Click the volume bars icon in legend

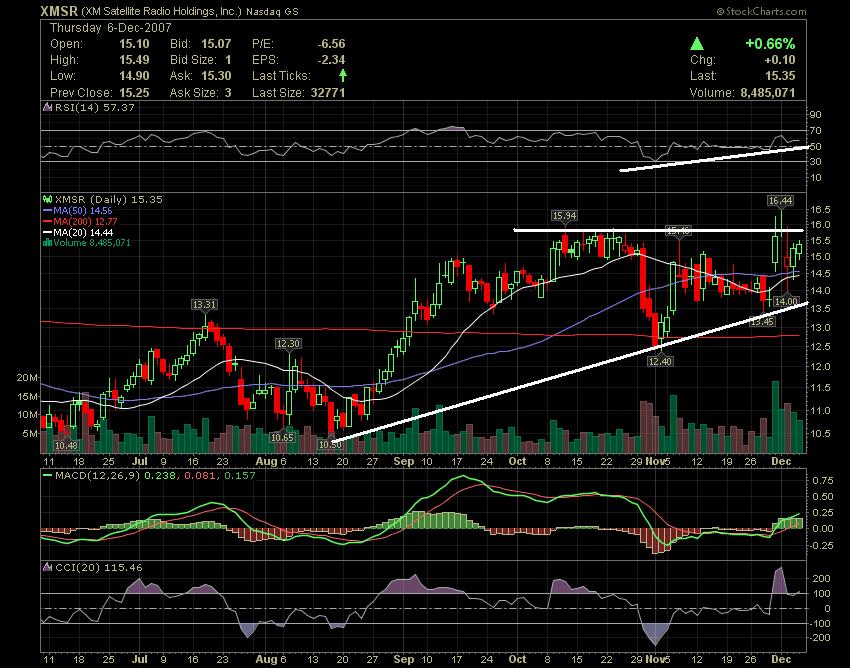click(x=47, y=243)
